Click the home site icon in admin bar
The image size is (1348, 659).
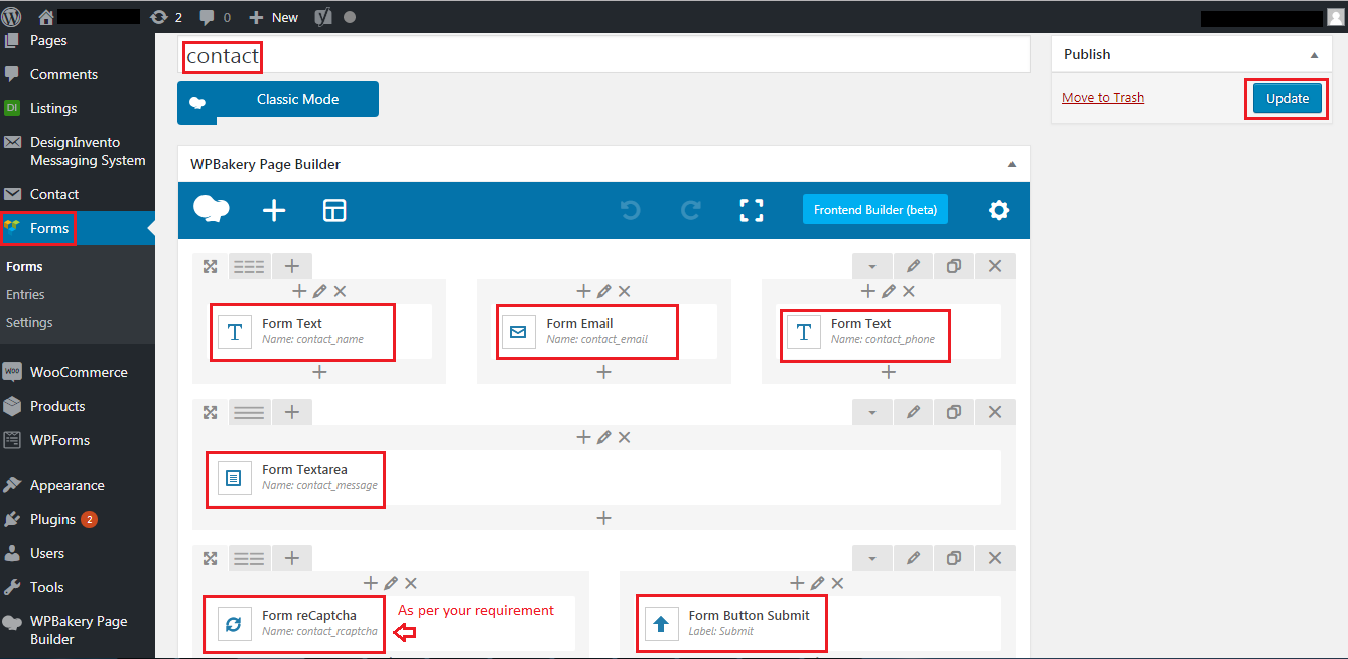(46, 17)
